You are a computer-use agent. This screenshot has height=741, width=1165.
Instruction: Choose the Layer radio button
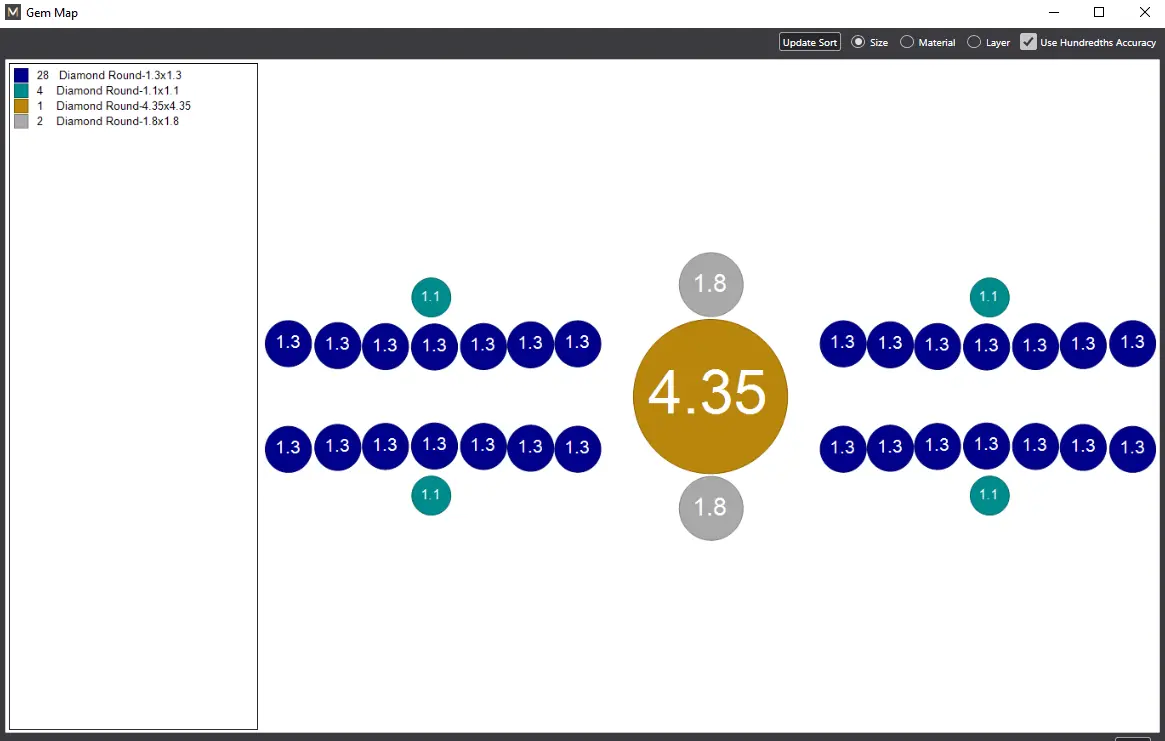(x=974, y=42)
